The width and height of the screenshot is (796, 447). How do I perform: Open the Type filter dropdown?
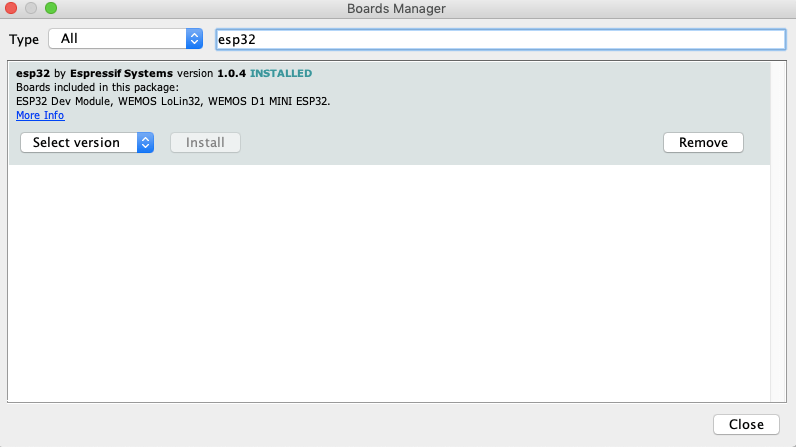click(126, 39)
